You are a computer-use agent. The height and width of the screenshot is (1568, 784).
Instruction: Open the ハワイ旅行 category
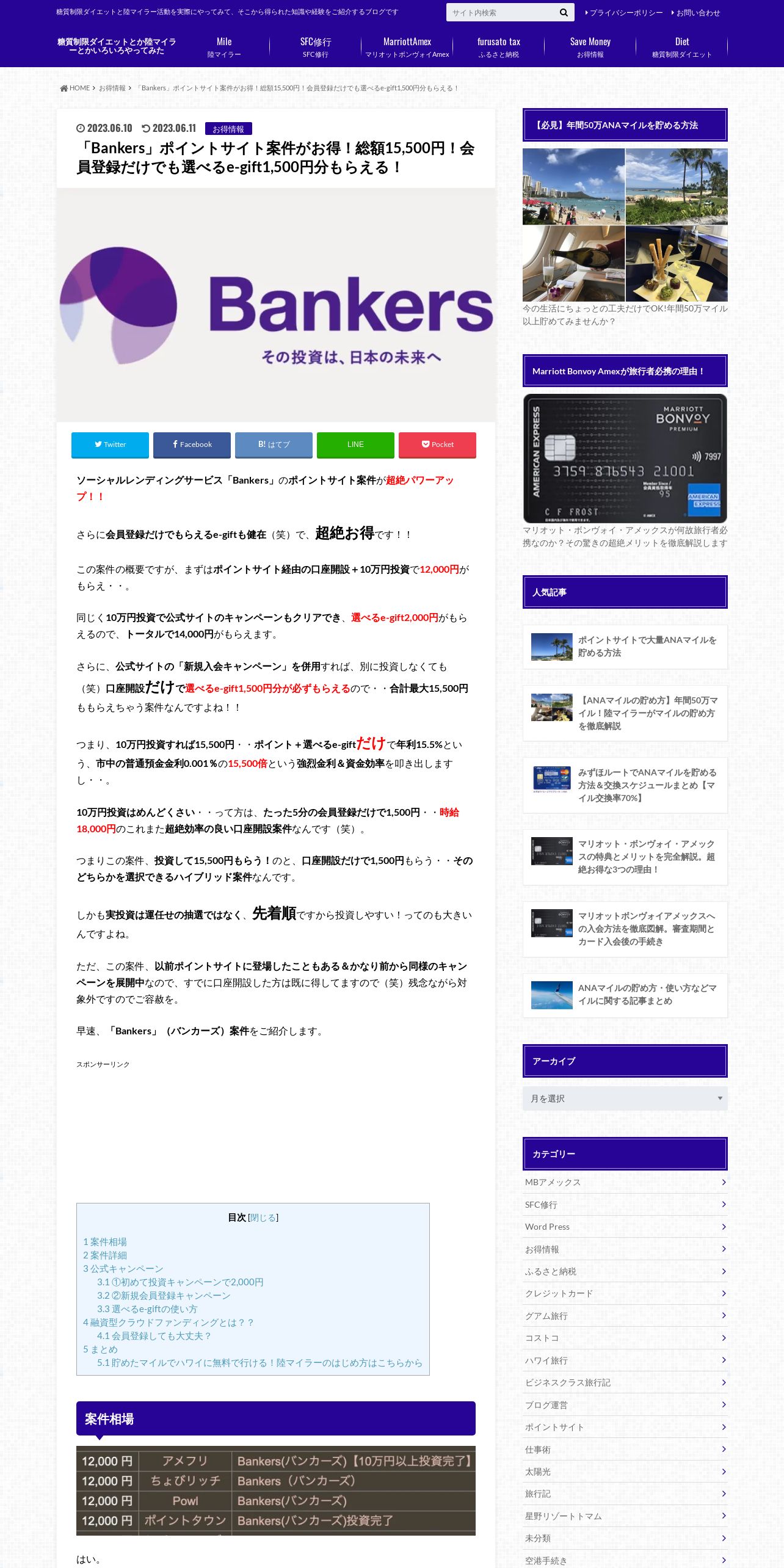click(x=625, y=1360)
